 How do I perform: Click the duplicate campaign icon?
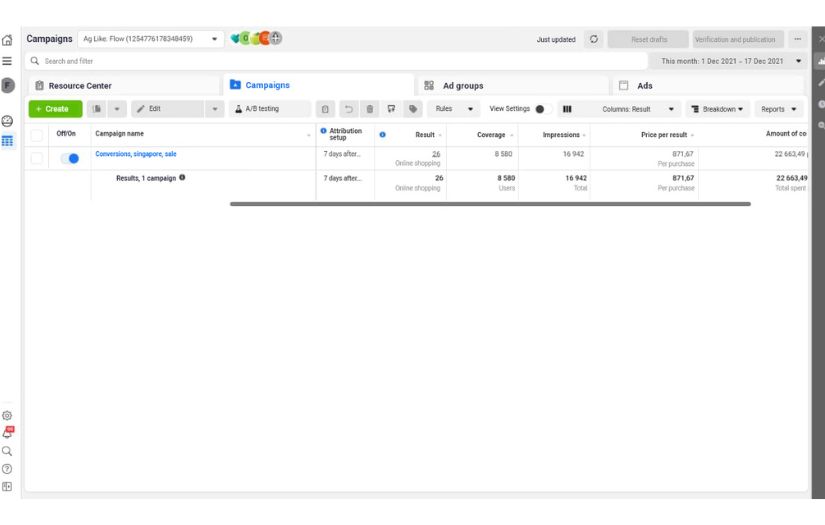pos(97,109)
